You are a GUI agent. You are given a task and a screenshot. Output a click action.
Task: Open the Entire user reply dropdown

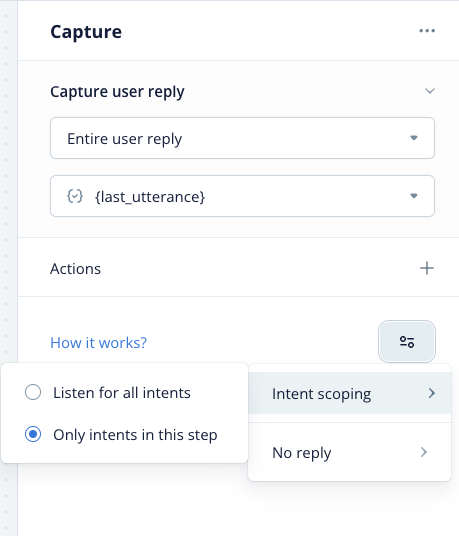(x=242, y=138)
